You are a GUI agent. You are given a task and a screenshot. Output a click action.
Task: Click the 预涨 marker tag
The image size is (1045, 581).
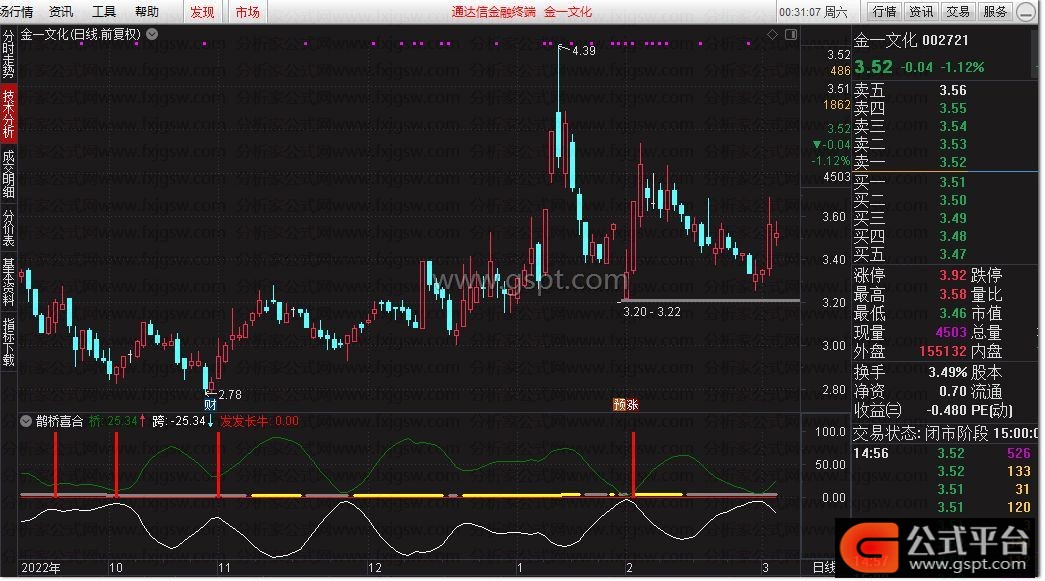pos(626,404)
